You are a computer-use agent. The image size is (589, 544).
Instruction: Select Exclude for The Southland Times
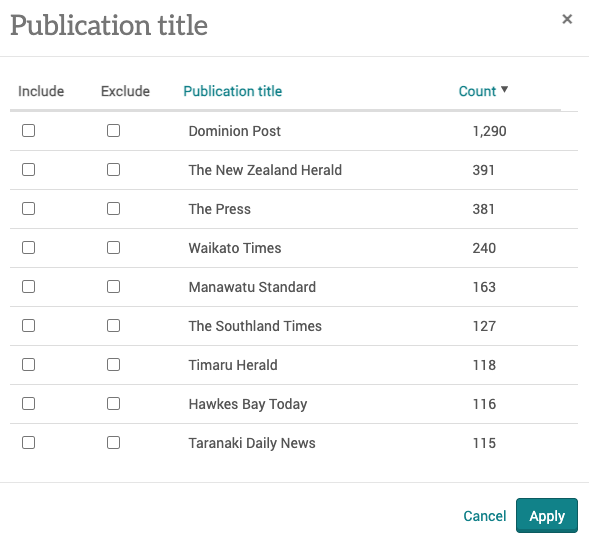(113, 326)
